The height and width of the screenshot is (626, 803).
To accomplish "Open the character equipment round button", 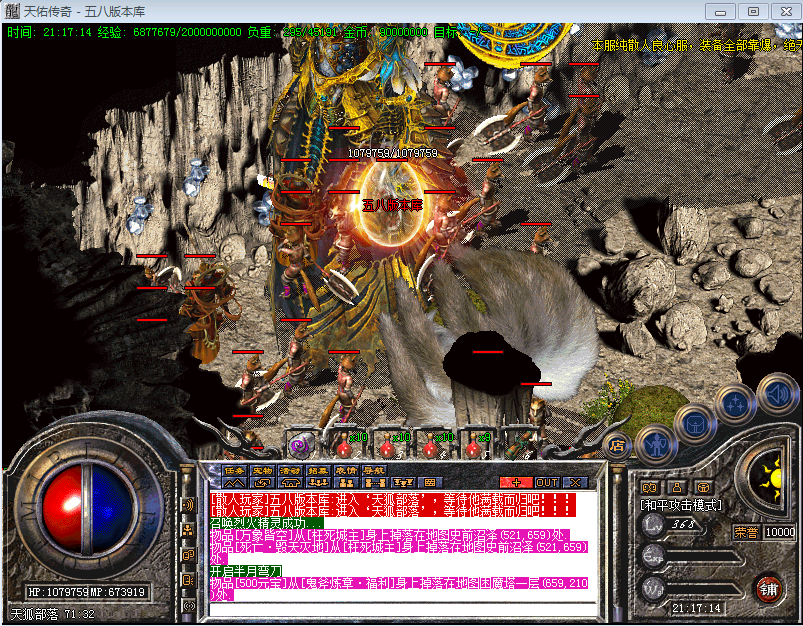I will 657,445.
